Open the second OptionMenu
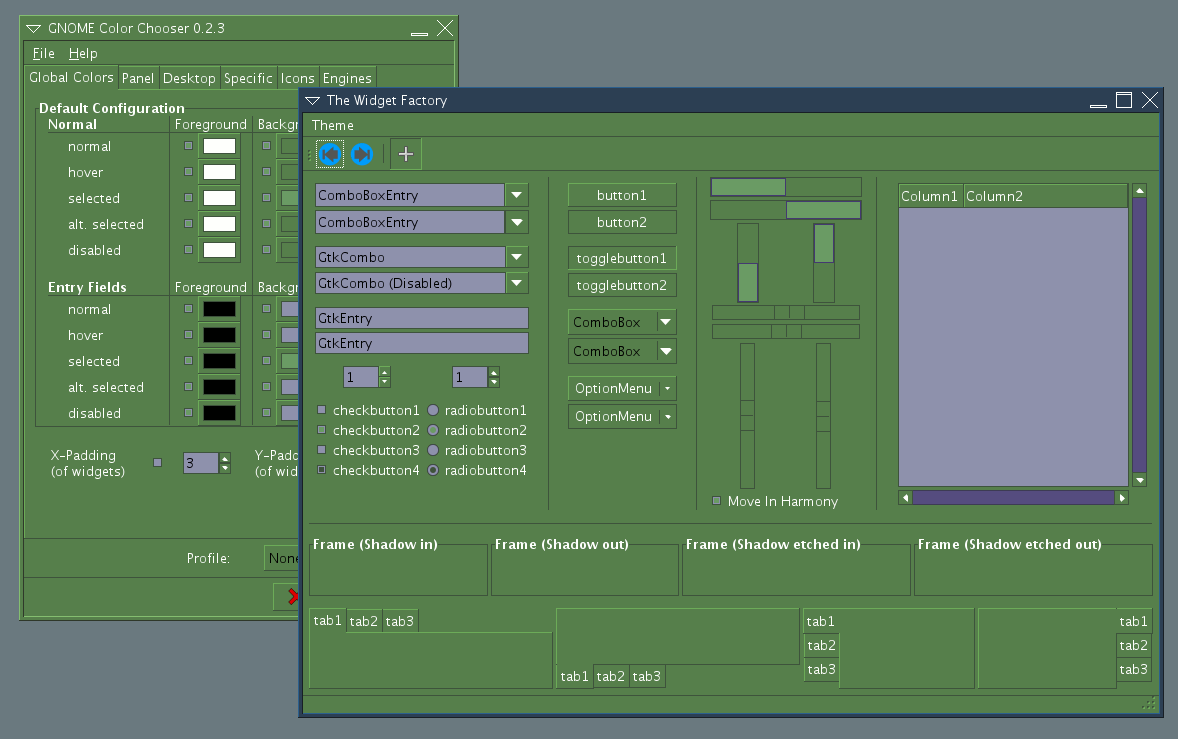The image size is (1178, 739). tap(622, 416)
